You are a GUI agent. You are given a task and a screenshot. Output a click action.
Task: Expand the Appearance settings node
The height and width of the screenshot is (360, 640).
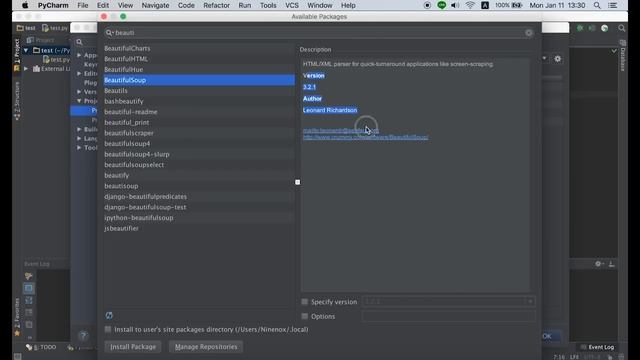pyautogui.click(x=79, y=55)
